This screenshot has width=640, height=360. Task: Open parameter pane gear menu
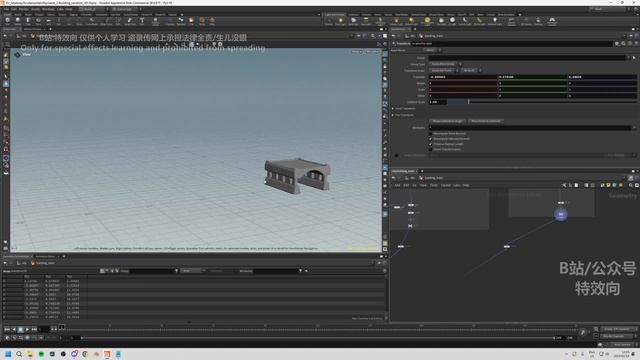click(617, 43)
